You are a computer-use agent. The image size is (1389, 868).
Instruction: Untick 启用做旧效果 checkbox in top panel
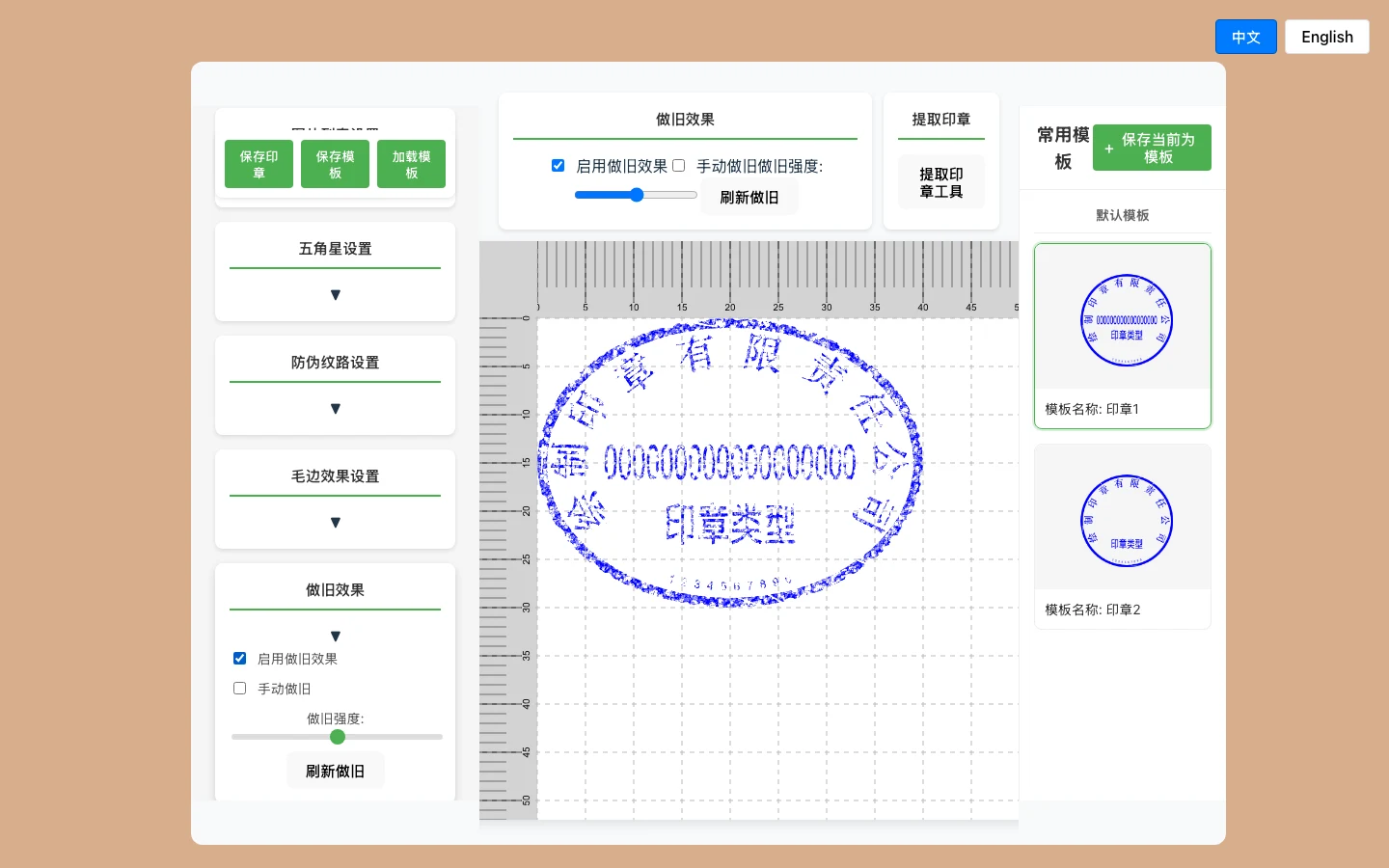(558, 166)
